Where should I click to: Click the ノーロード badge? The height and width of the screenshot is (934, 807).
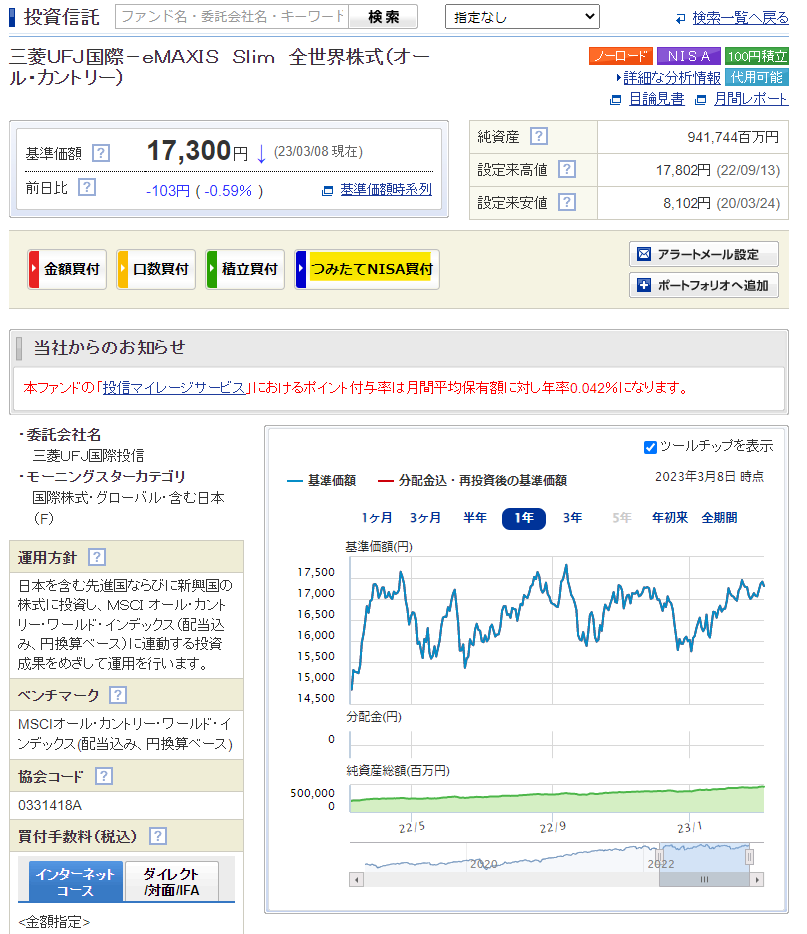coord(621,56)
